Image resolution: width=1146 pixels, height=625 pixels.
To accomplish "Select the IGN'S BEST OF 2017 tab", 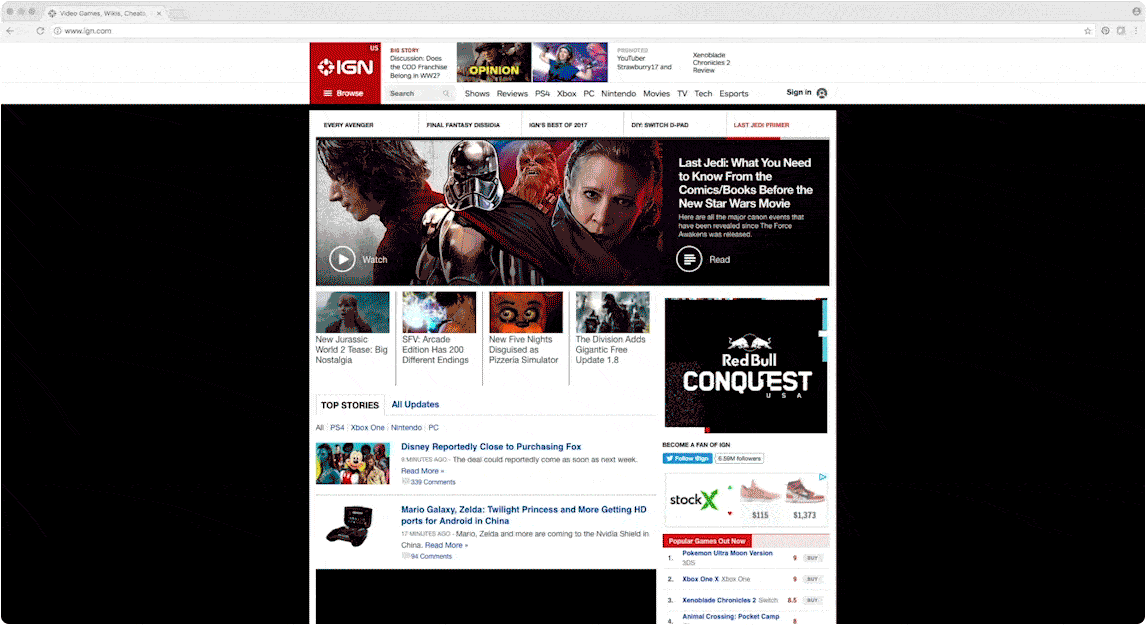I will 558,125.
